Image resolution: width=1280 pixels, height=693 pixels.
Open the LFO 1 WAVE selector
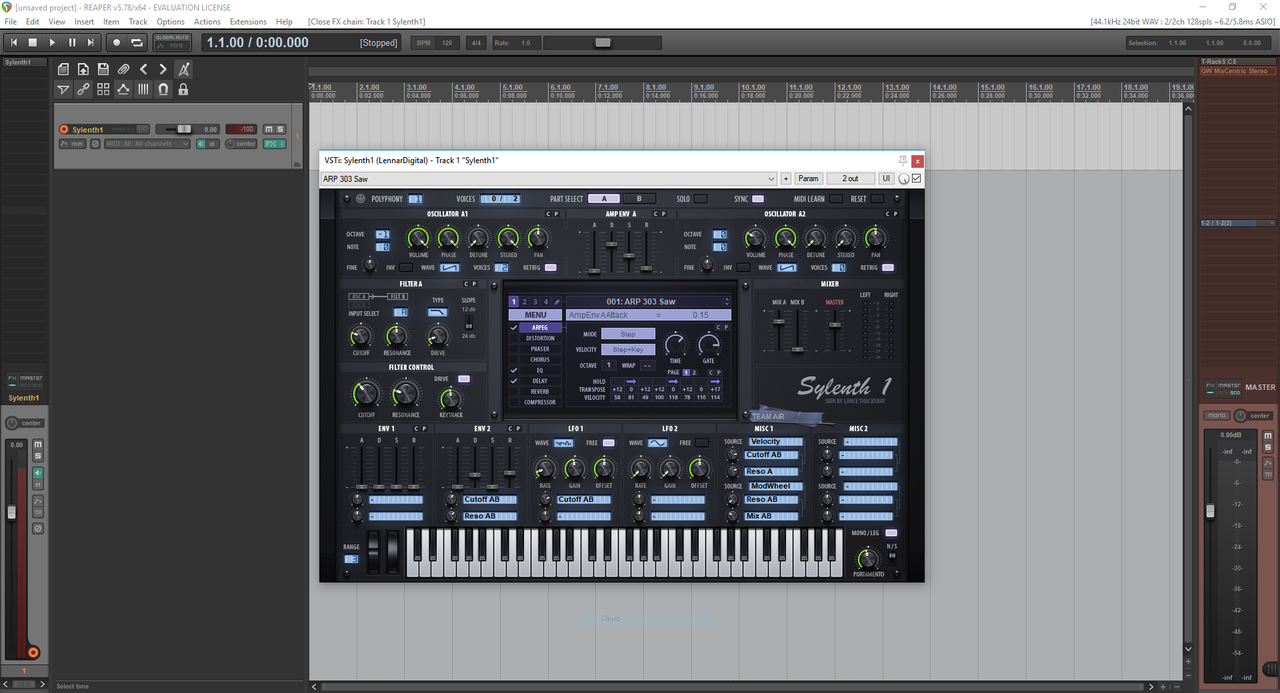pyautogui.click(x=563, y=443)
